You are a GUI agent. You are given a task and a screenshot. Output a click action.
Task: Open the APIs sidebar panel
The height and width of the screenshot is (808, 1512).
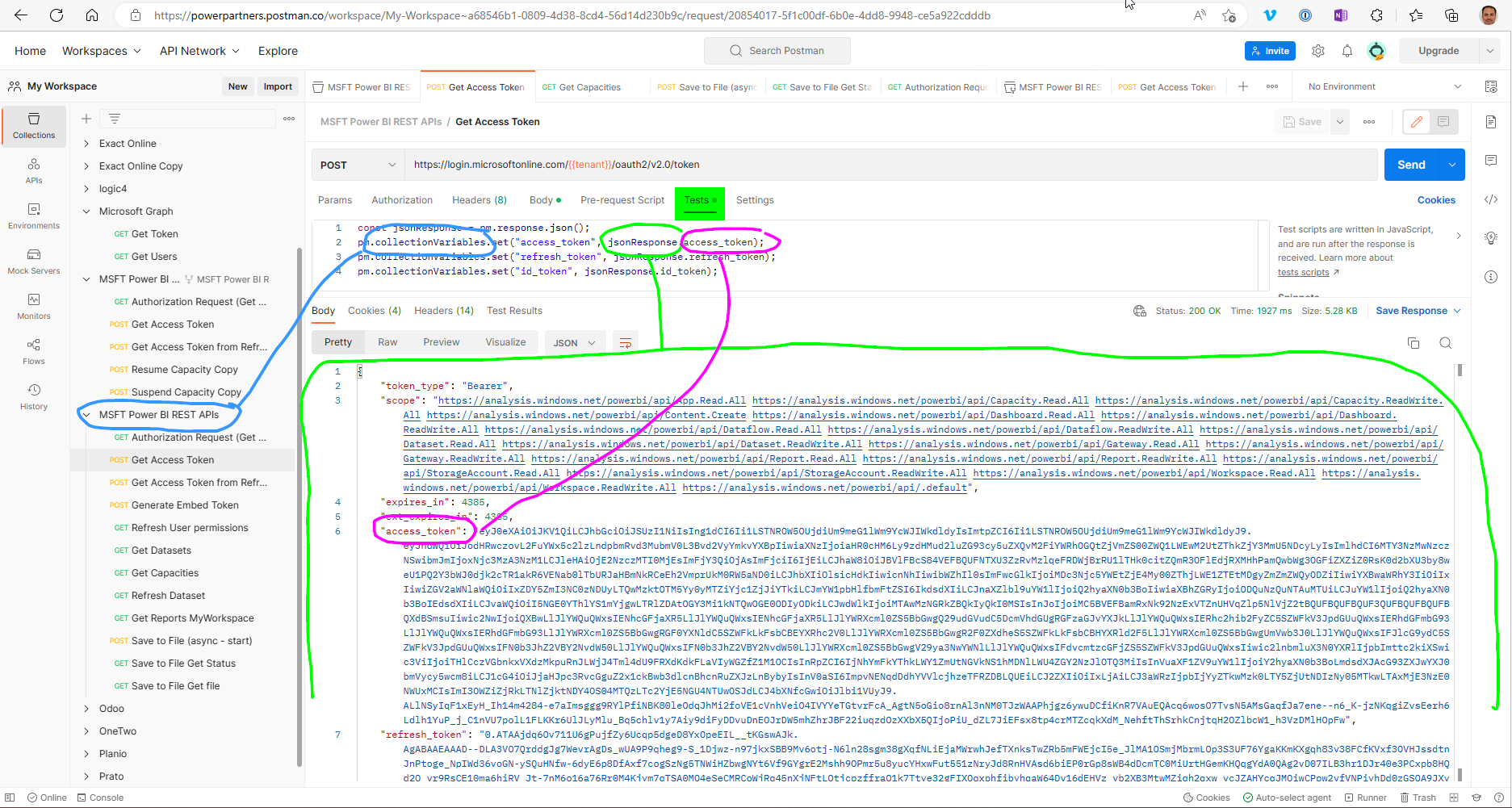[x=34, y=170]
